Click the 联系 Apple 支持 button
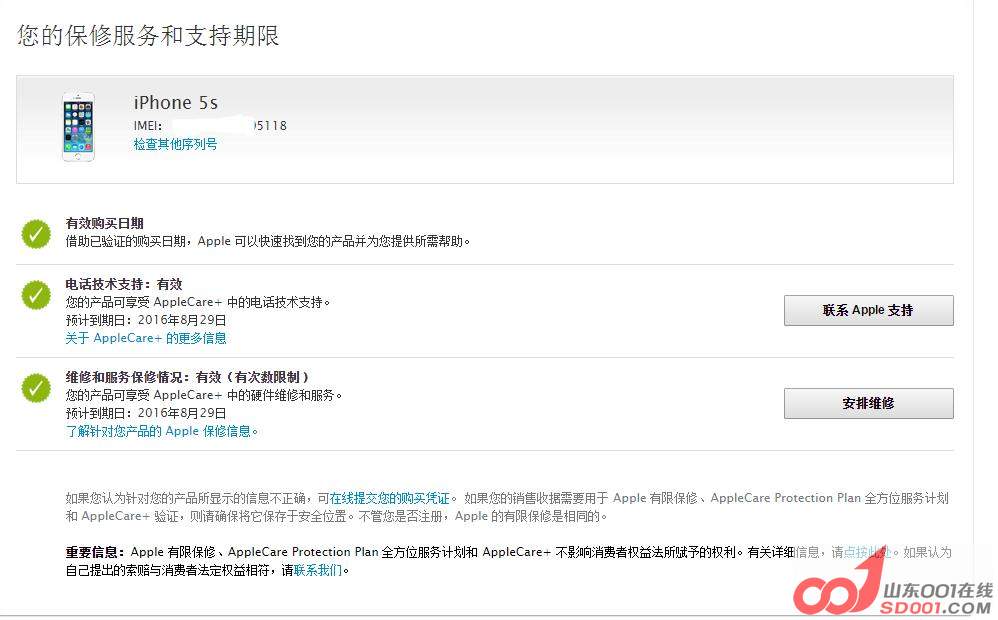 (868, 310)
